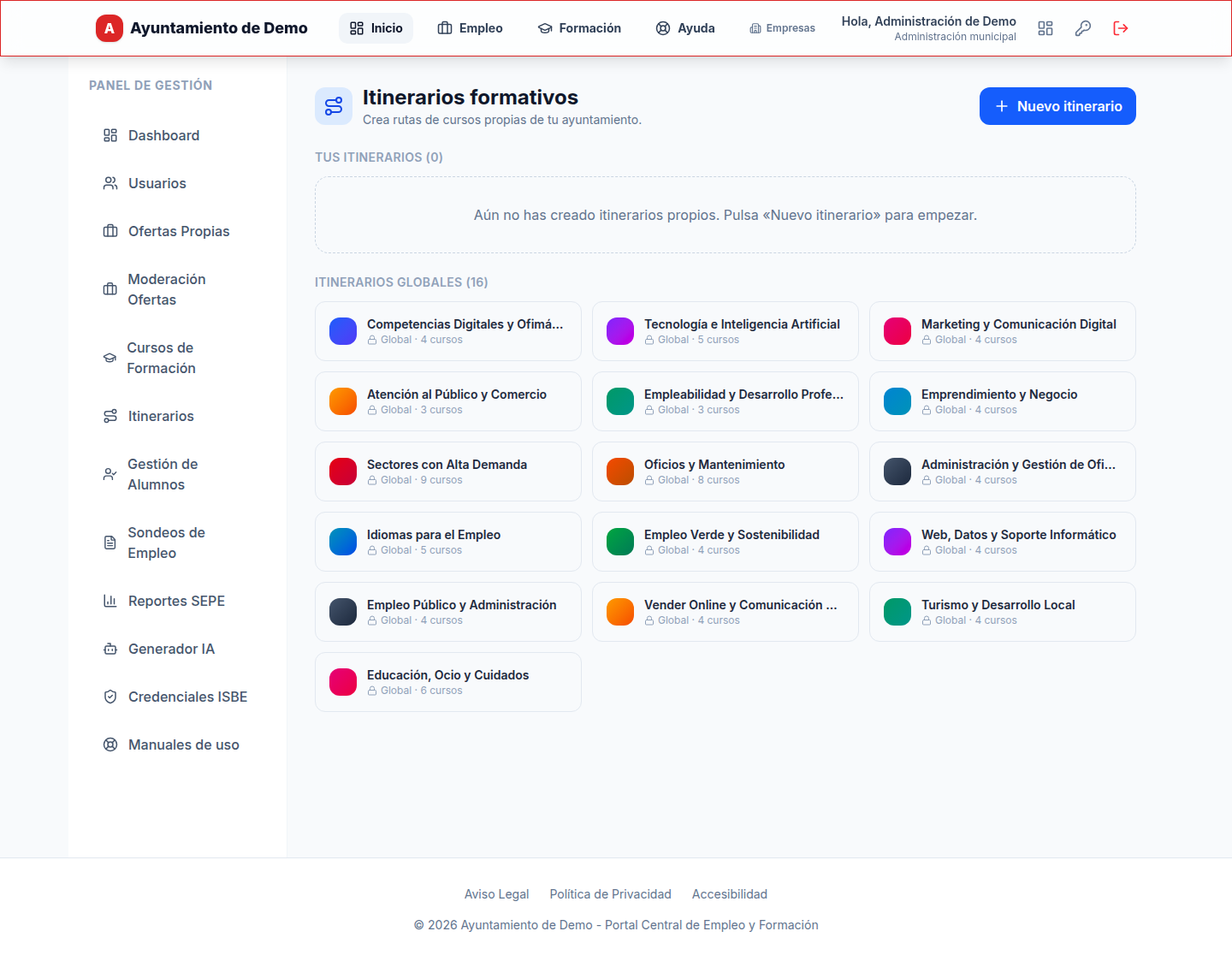Screen dimensions: 1232x961
Task: Open the Sectores con Alta Demanda card
Action: [x=448, y=472]
